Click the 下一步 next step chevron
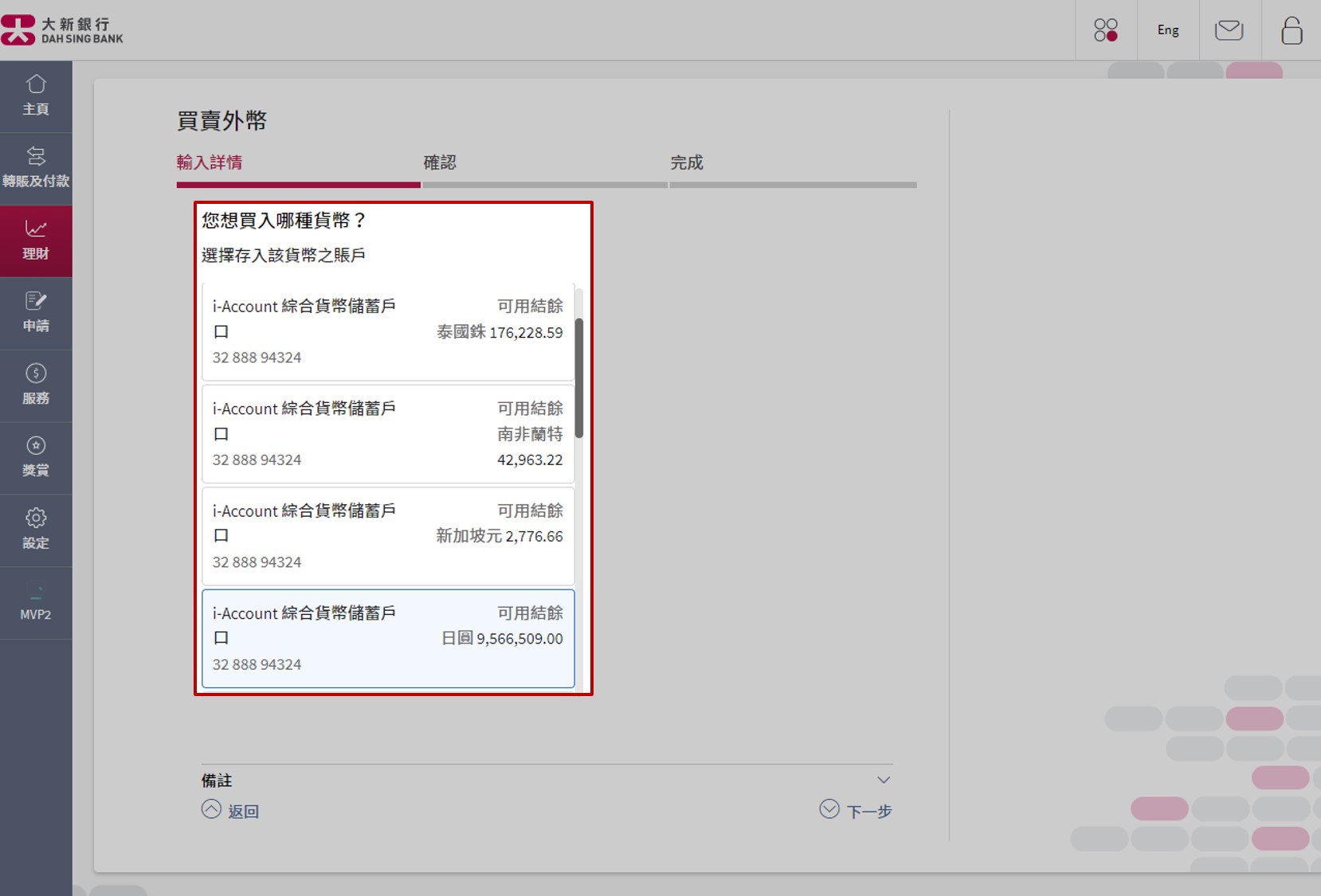 click(x=856, y=810)
